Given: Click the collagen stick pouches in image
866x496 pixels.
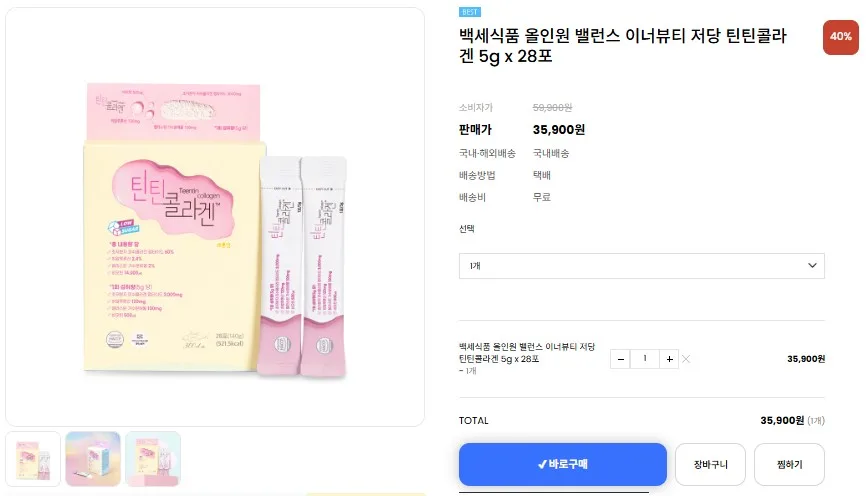Looking at the screenshot, I should 303,266.
